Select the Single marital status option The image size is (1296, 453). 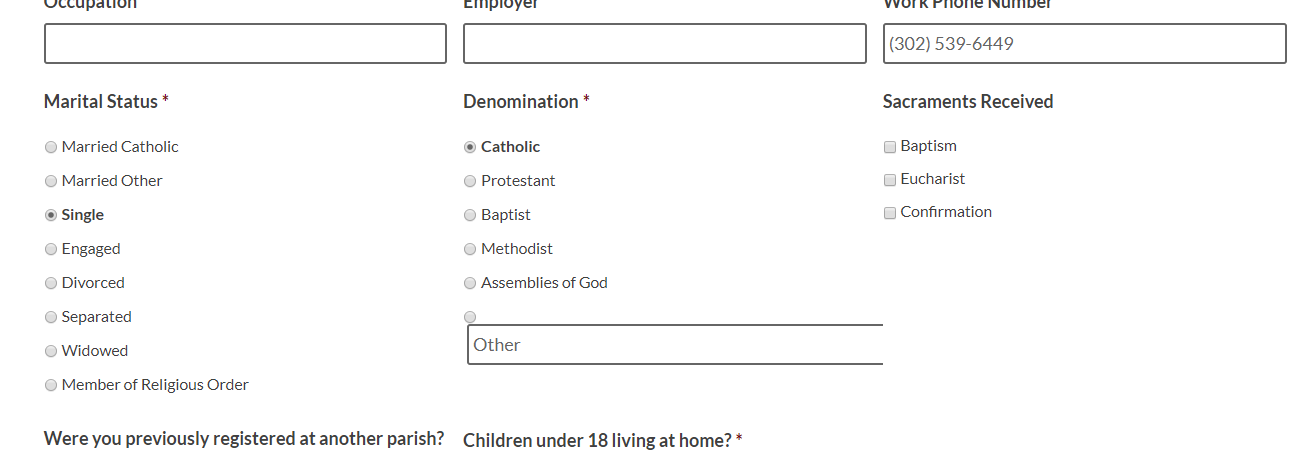pos(51,215)
